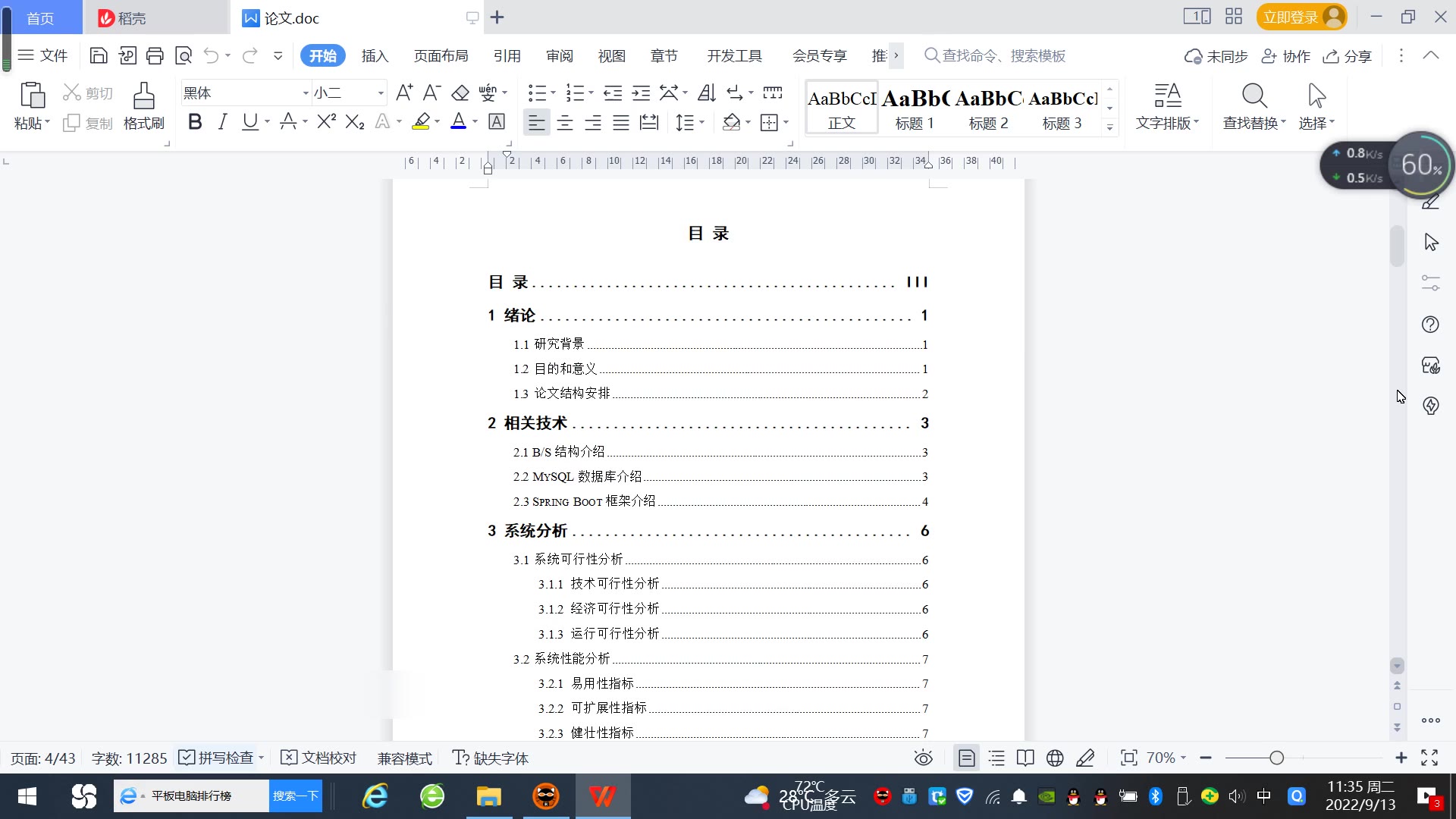Toggle spell check (拼写检查) in status bar
Image resolution: width=1456 pixels, height=819 pixels.
(217, 758)
